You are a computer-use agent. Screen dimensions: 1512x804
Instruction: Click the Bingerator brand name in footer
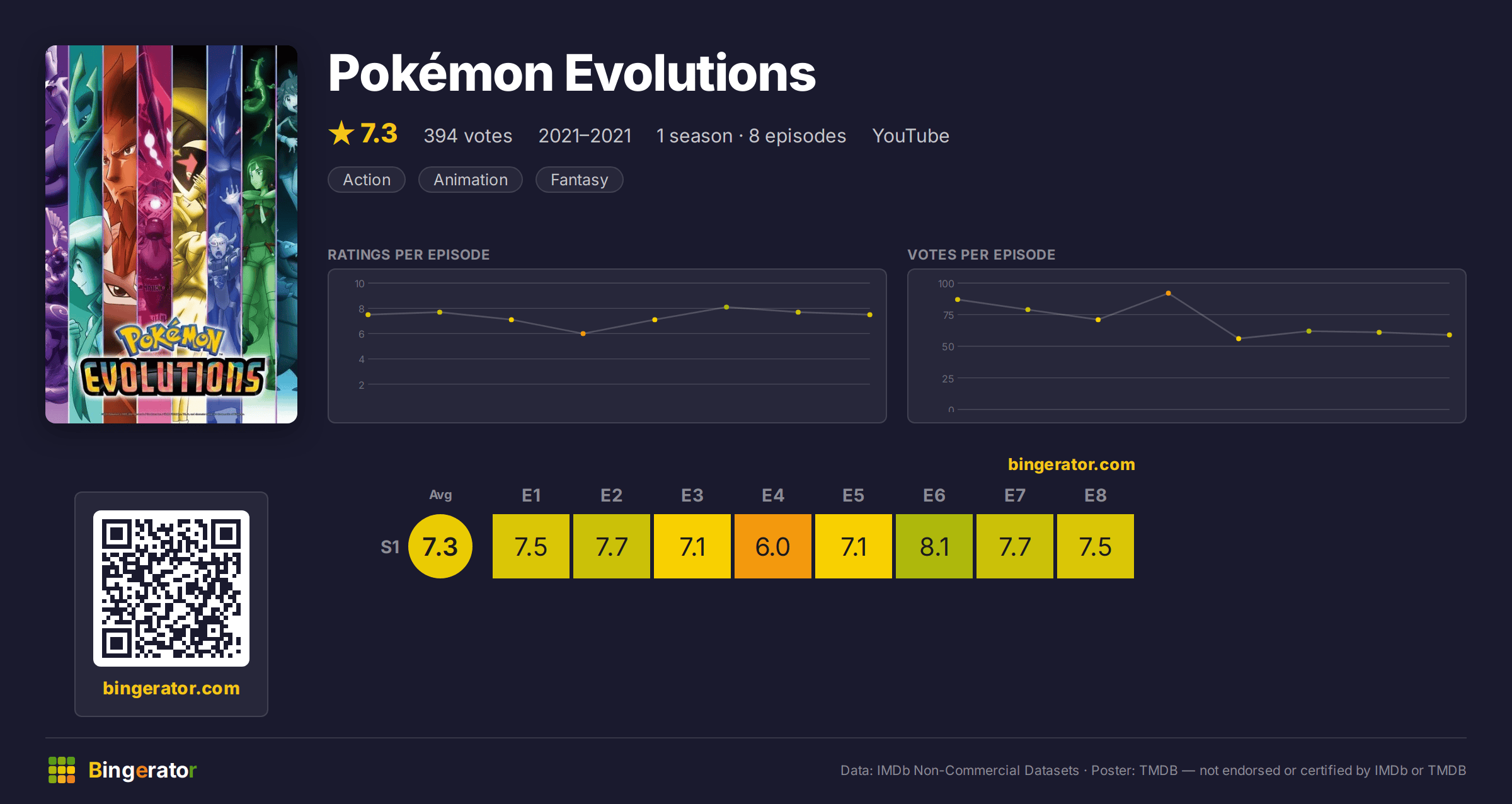142,770
